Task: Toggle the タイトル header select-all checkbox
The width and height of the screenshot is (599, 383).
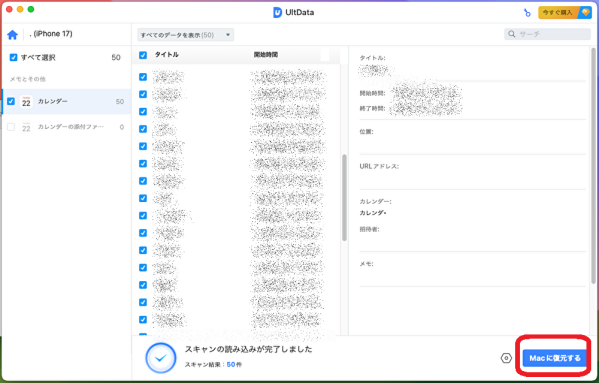Action: [143, 55]
